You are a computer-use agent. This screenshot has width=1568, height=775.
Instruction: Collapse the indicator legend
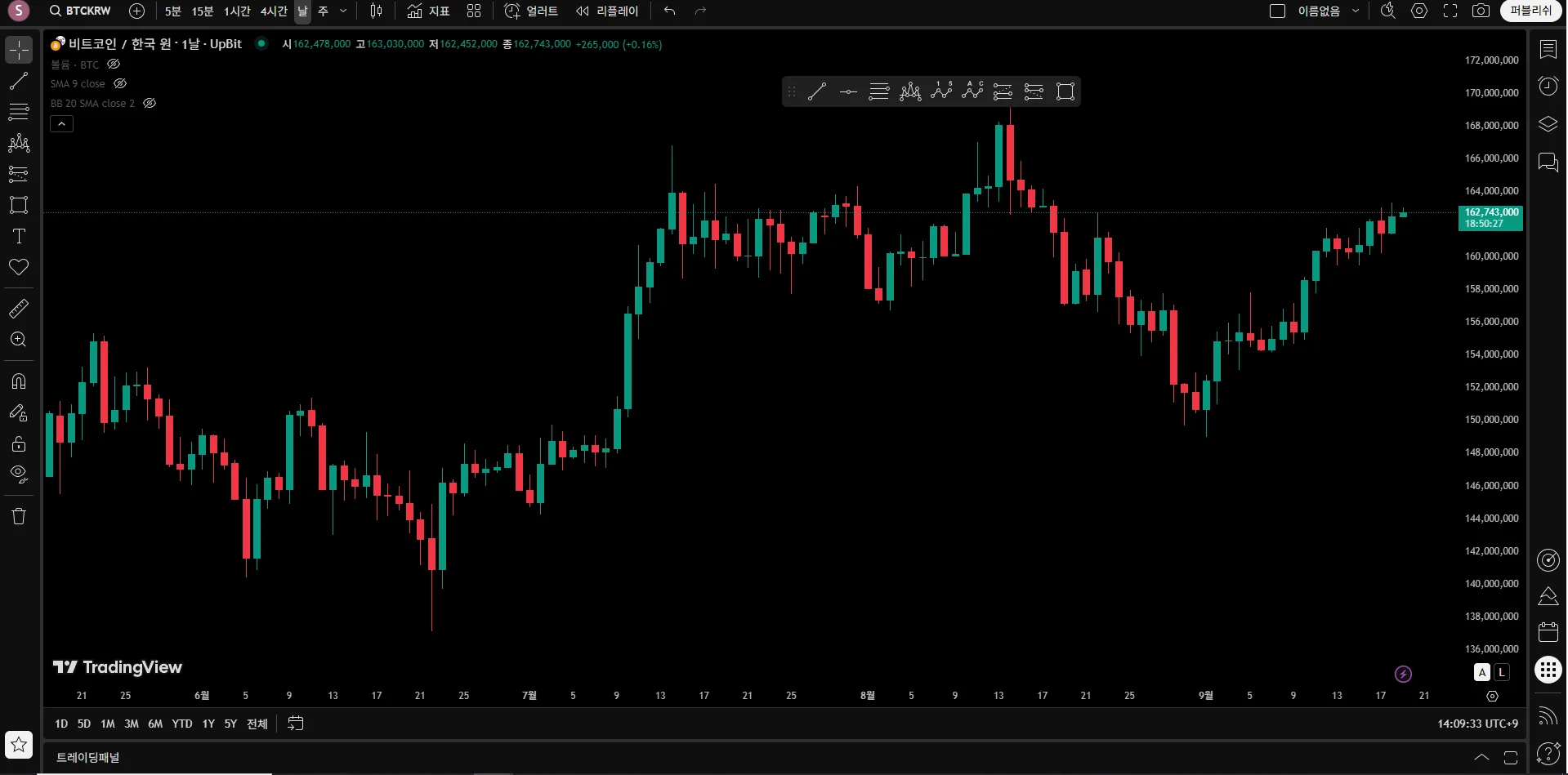tap(62, 124)
